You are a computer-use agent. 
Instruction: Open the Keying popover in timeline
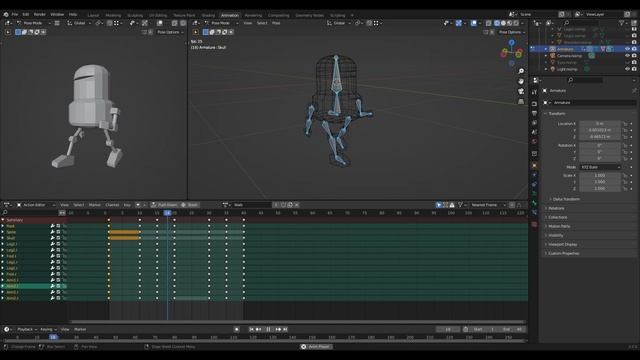(48, 329)
